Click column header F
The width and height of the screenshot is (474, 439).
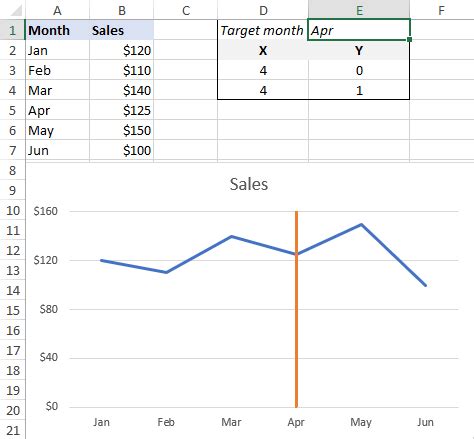(441, 10)
